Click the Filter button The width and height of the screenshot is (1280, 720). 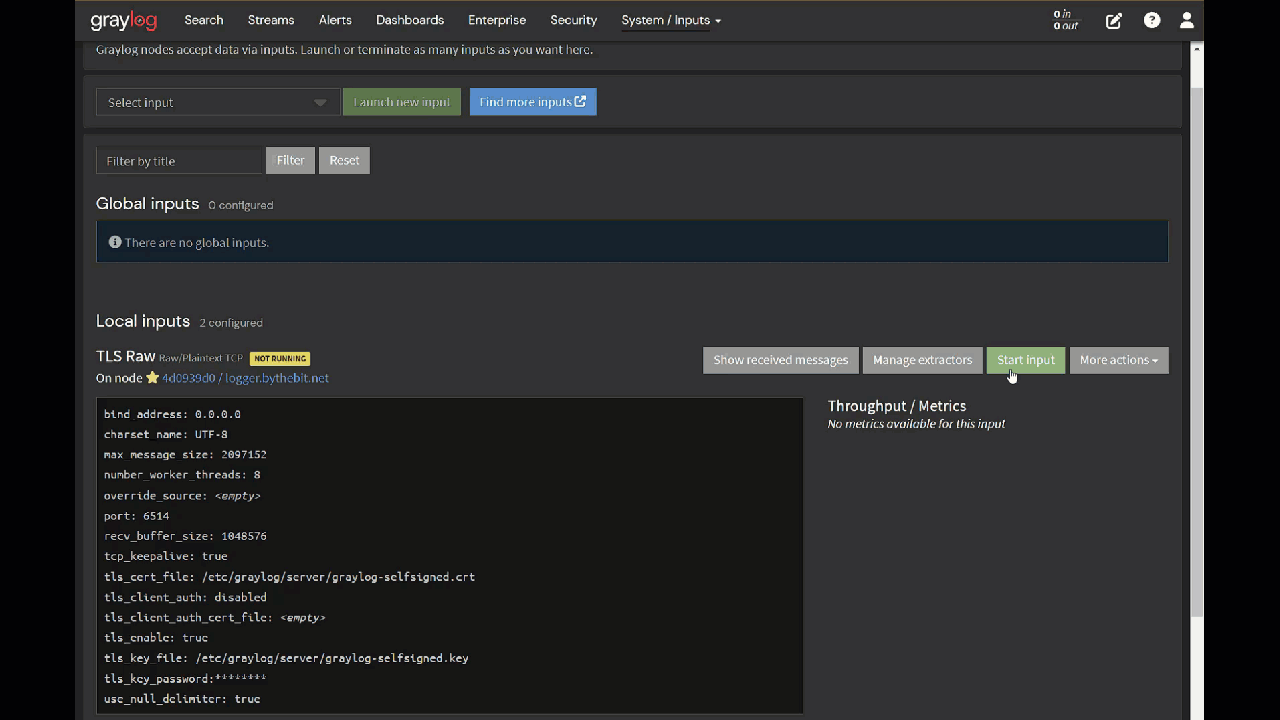tap(290, 160)
